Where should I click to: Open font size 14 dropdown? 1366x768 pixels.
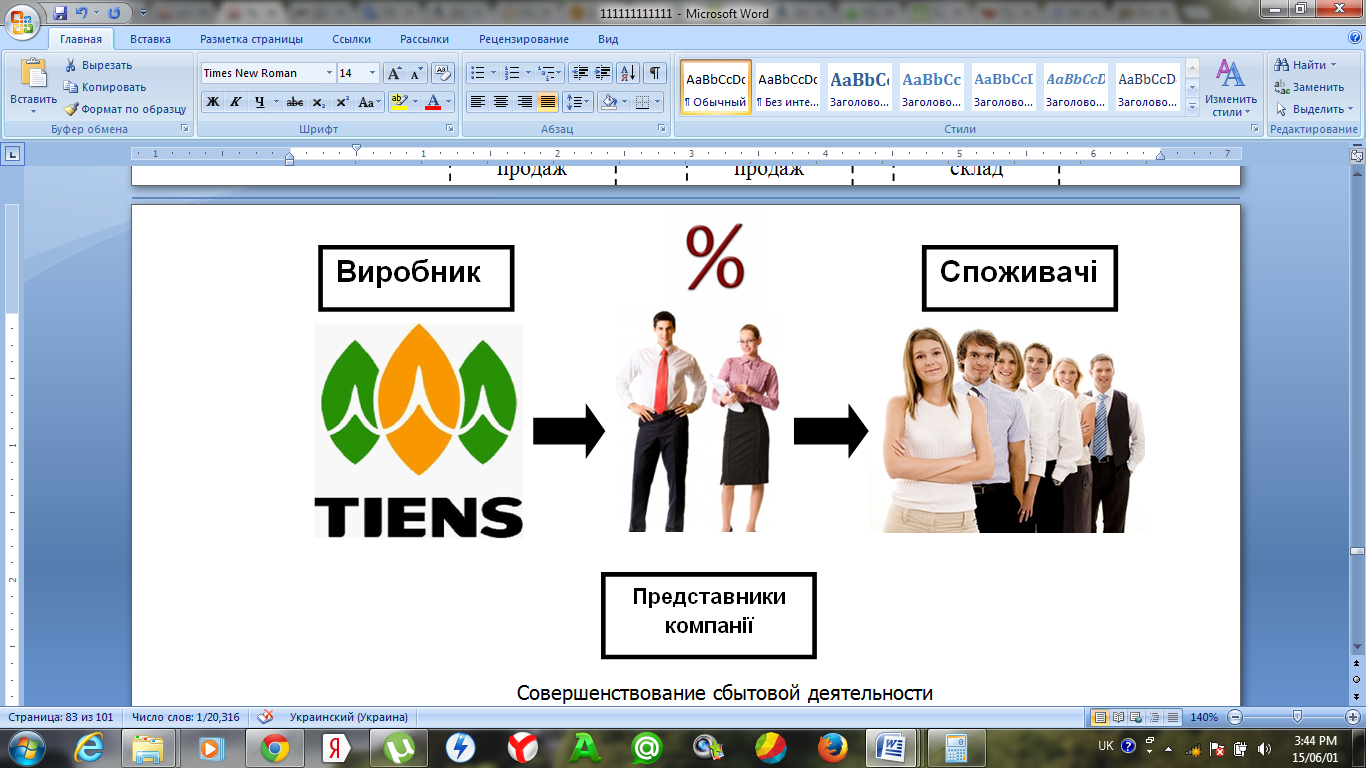(373, 73)
